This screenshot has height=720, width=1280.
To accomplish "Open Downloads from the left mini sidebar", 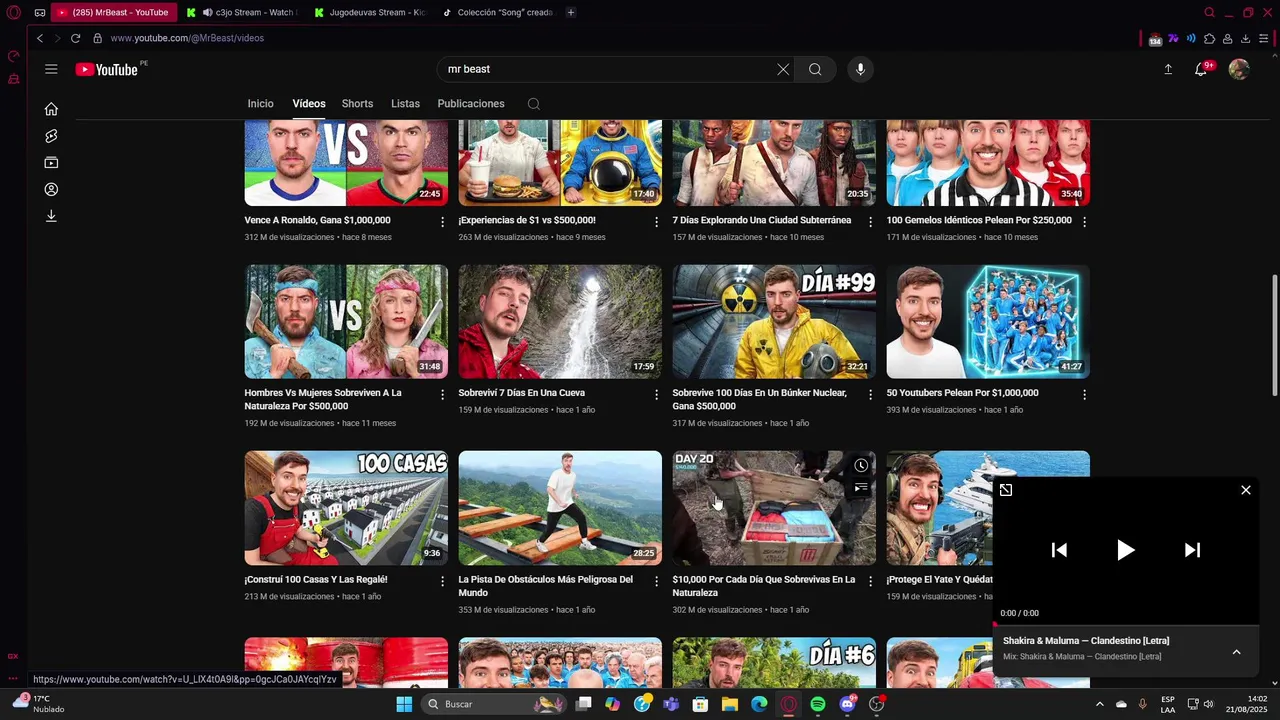I will (51, 216).
